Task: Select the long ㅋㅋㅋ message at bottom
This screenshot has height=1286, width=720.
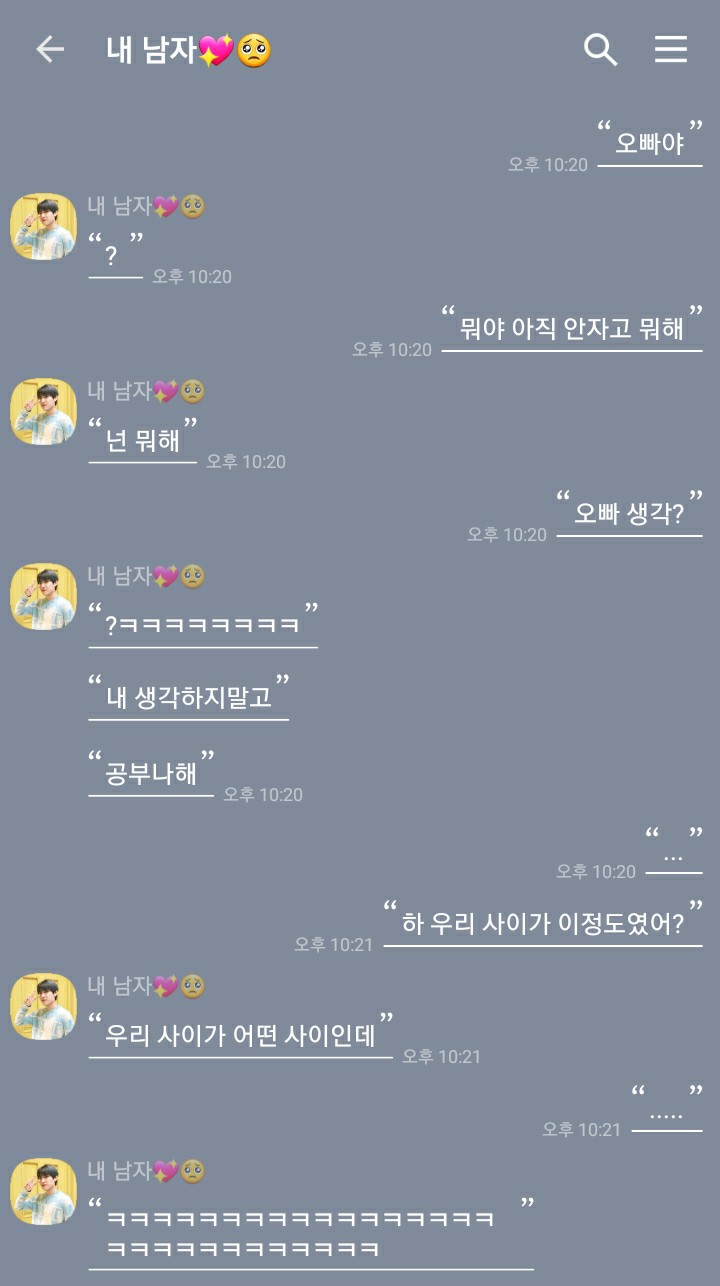Action: [311, 1232]
